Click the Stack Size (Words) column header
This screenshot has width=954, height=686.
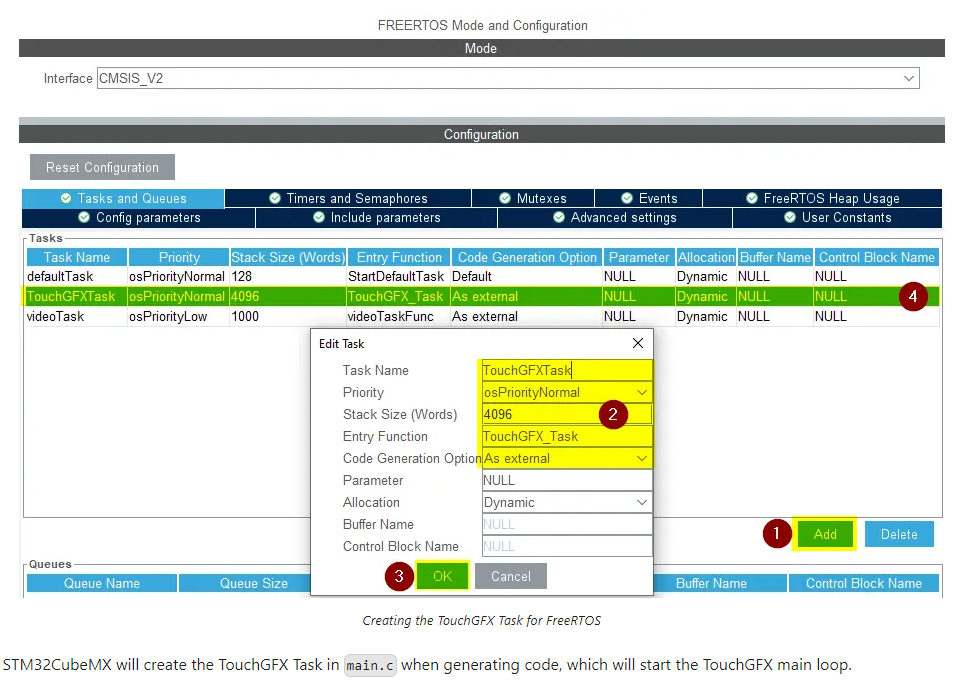pos(288,257)
